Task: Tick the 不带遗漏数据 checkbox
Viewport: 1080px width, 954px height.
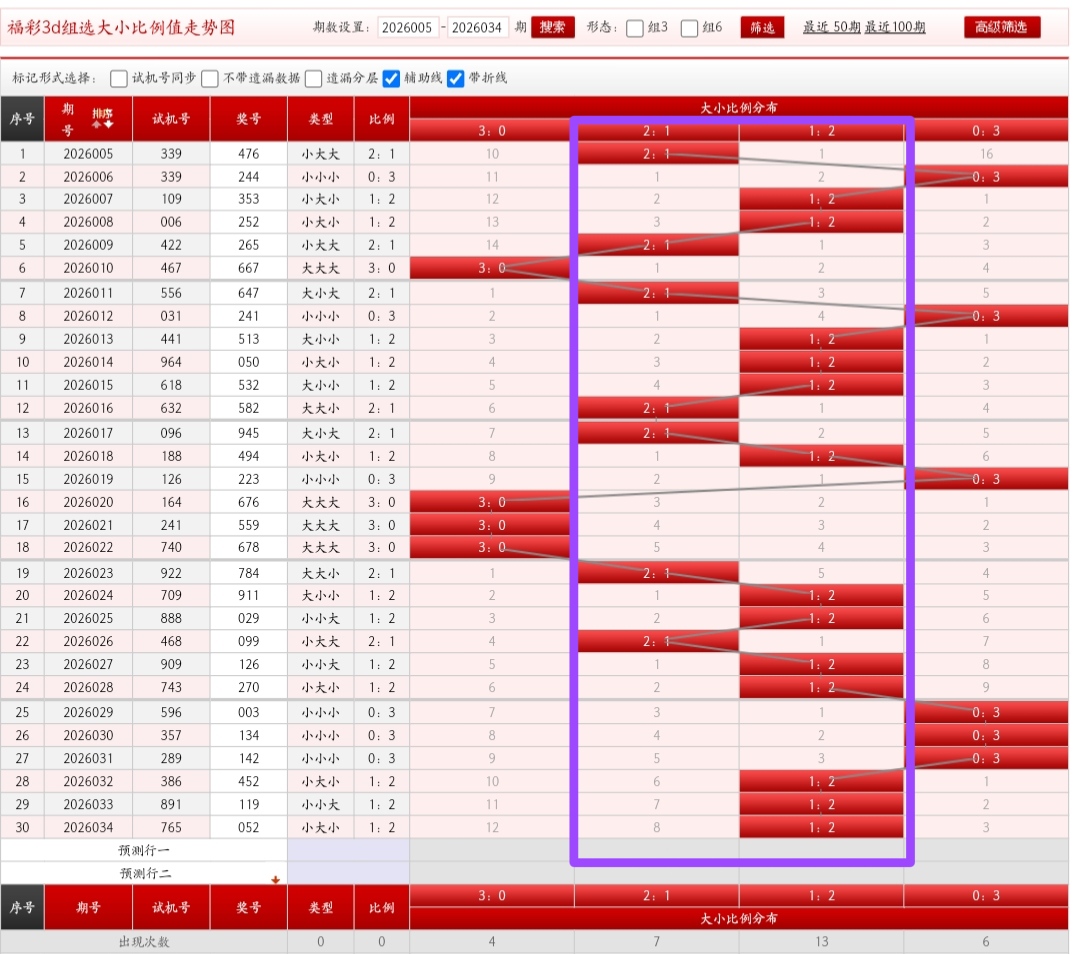Action: click(210, 78)
